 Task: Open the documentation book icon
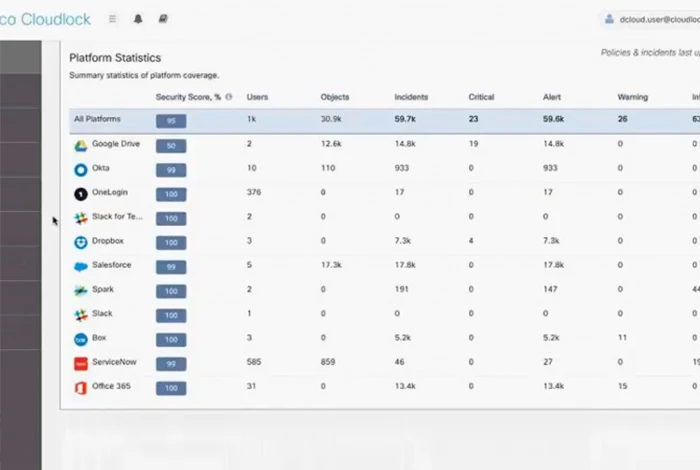(x=163, y=18)
